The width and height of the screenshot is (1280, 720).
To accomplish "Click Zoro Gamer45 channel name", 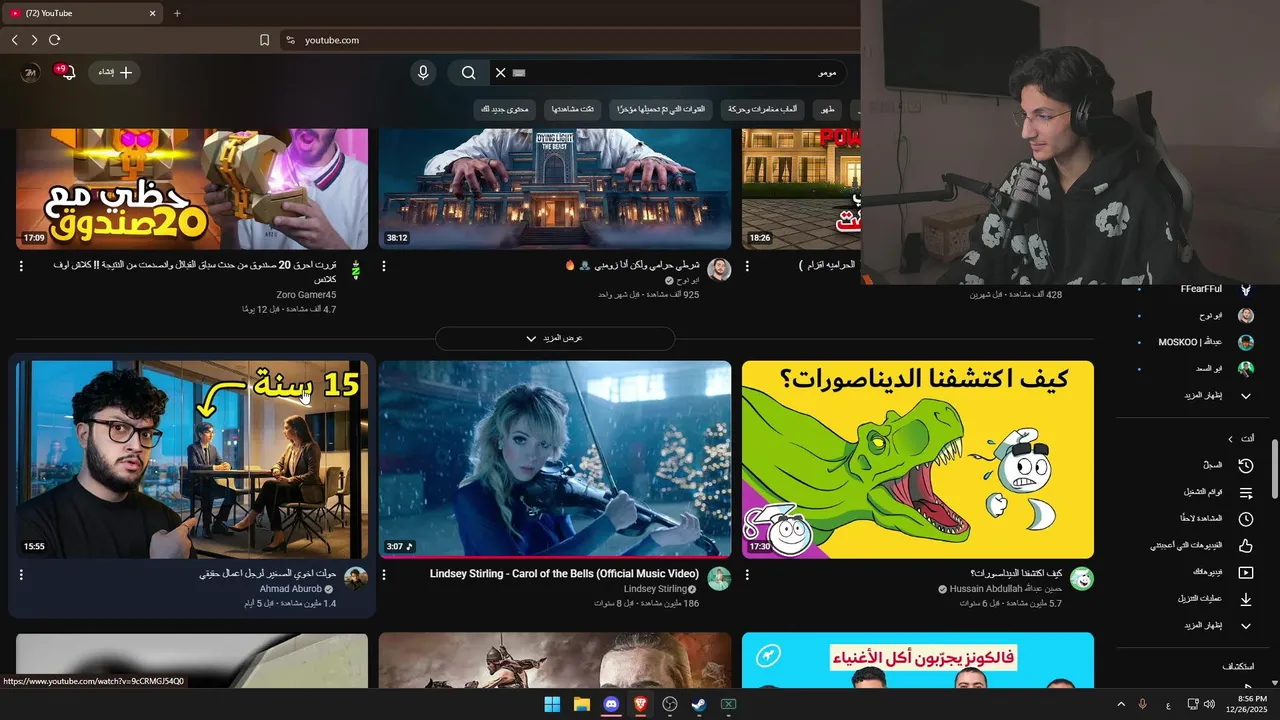I will 306,295.
